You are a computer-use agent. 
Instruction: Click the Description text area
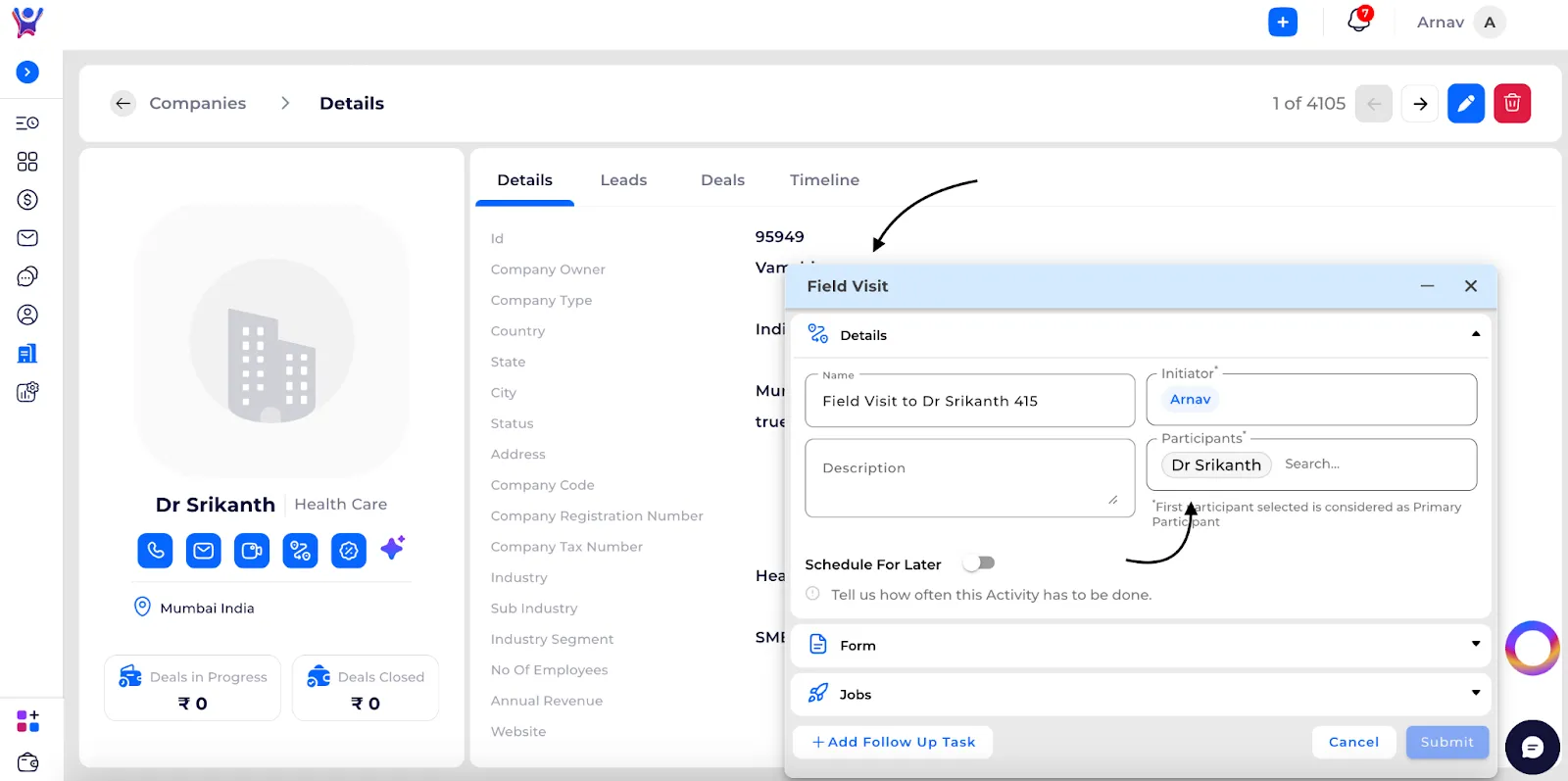[969, 478]
